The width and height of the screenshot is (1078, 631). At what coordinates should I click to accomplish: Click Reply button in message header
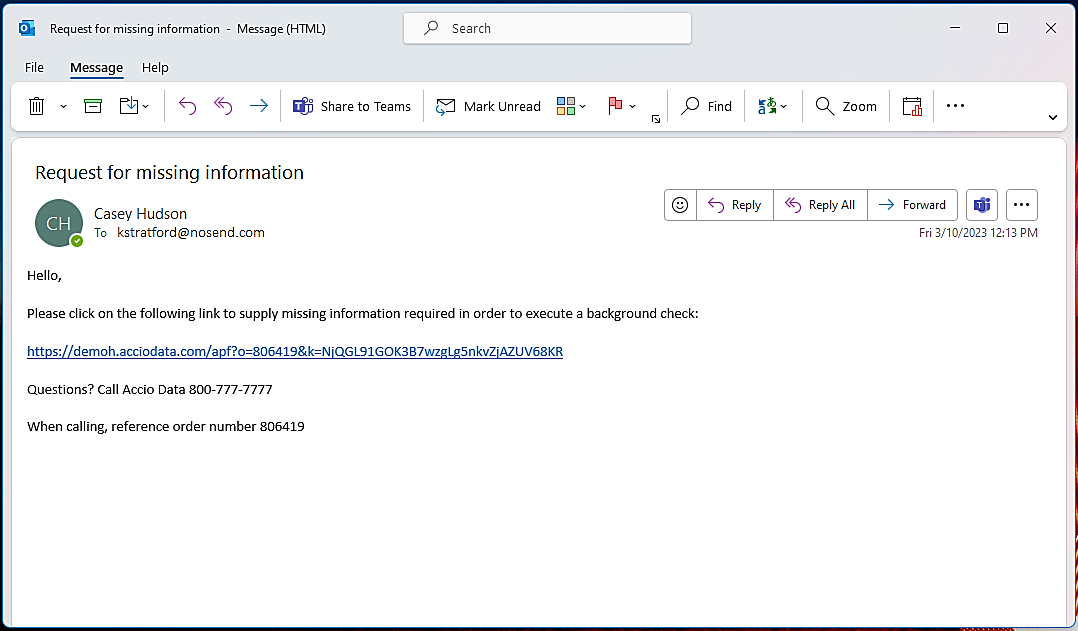(735, 205)
